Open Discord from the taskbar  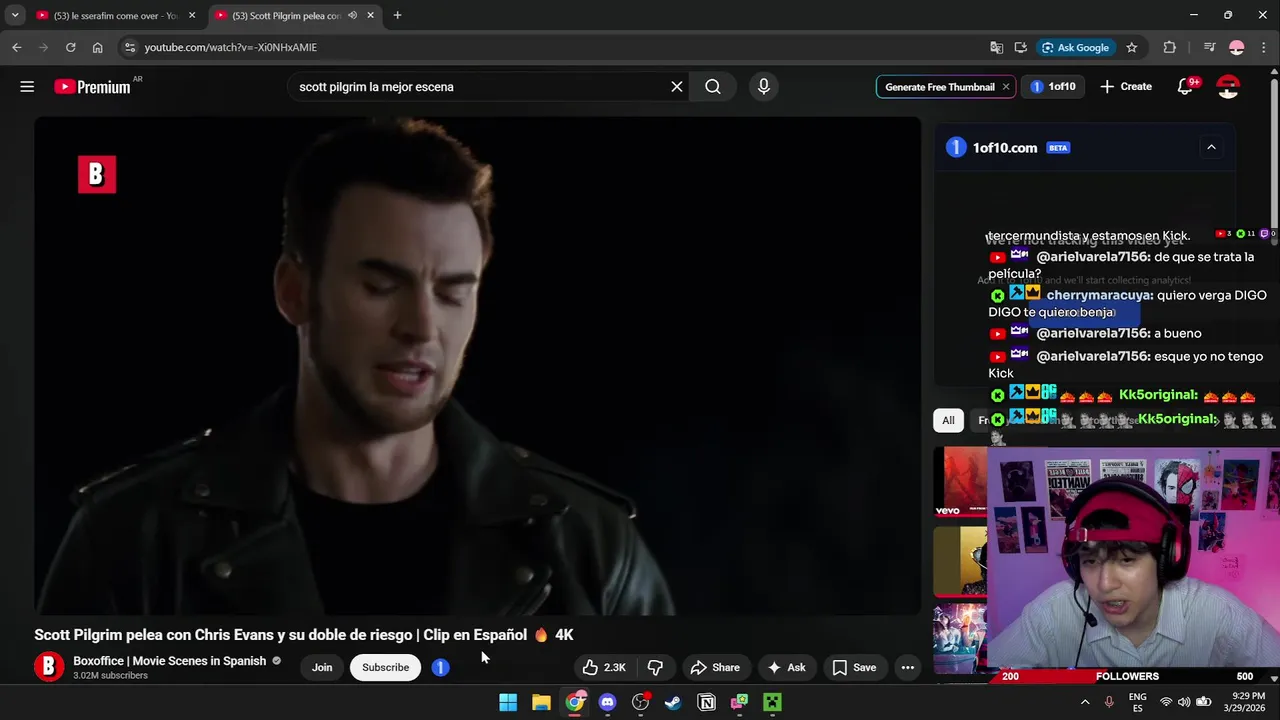pyautogui.click(x=607, y=702)
